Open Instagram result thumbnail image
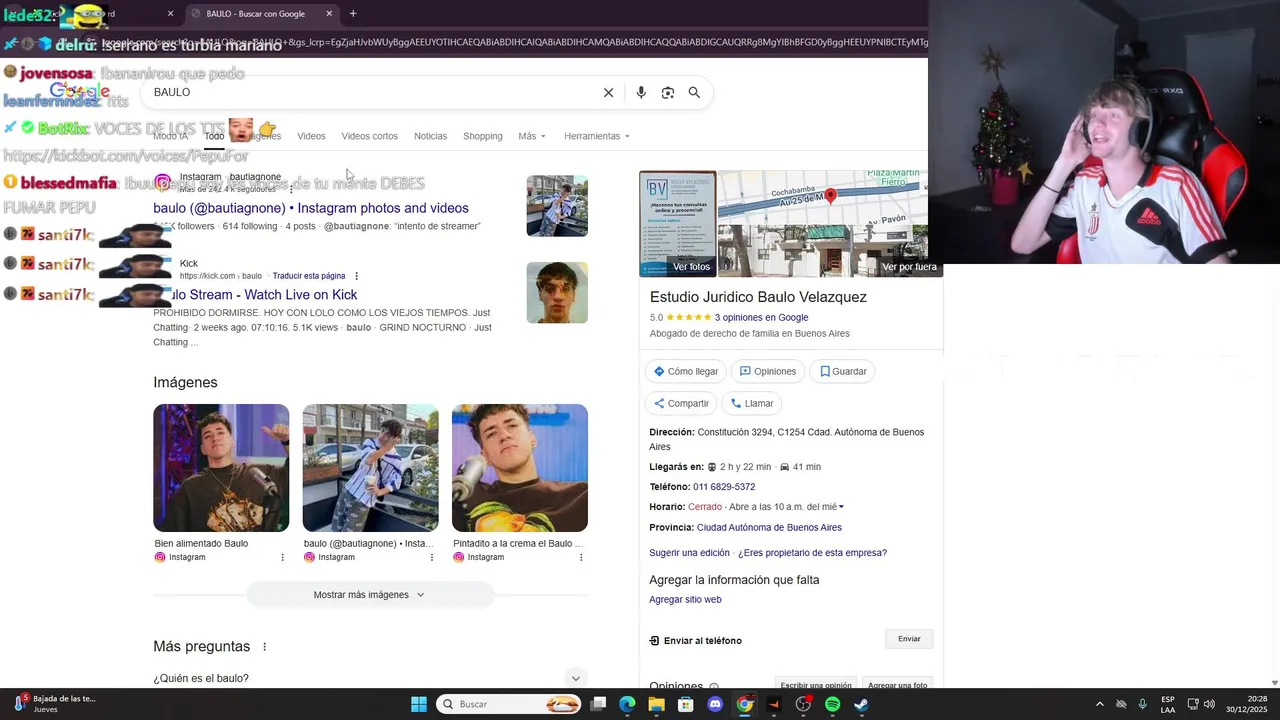This screenshot has width=1280, height=720. [557, 206]
